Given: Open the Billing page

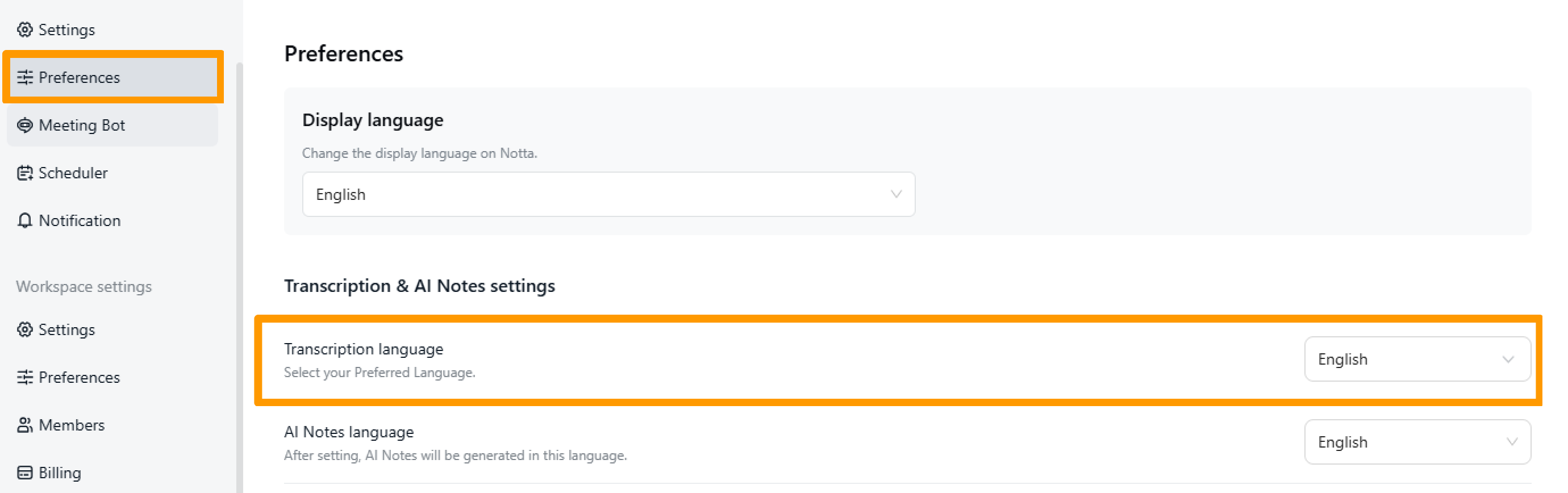Looking at the screenshot, I should click(x=112, y=473).
